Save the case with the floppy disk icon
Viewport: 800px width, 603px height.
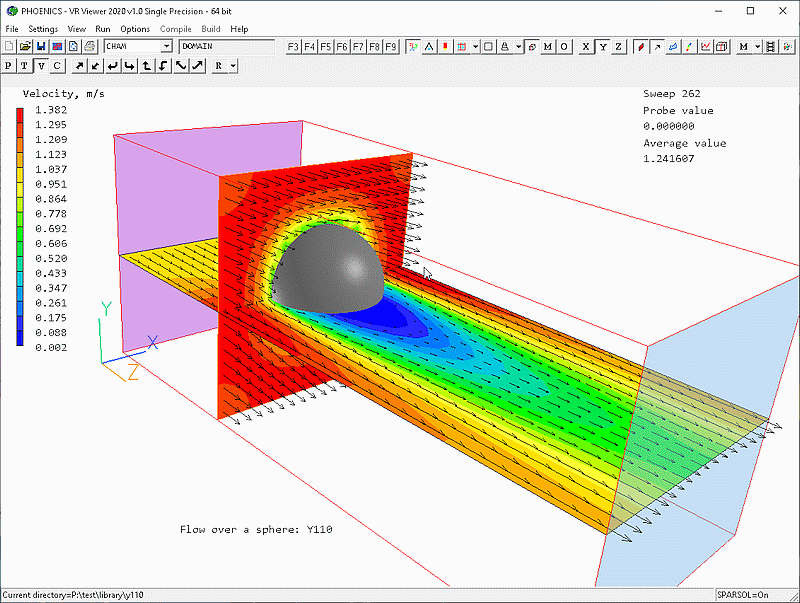pyautogui.click(x=41, y=46)
